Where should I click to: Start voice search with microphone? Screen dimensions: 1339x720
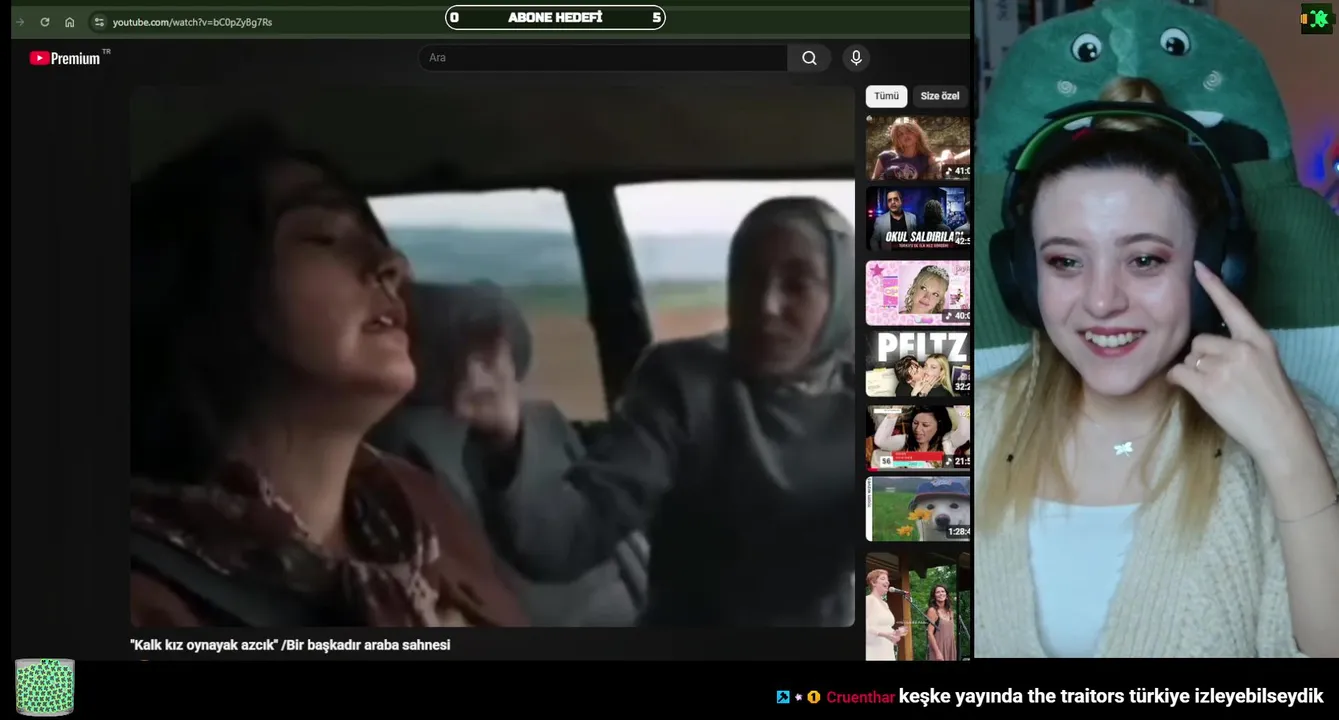tap(856, 58)
